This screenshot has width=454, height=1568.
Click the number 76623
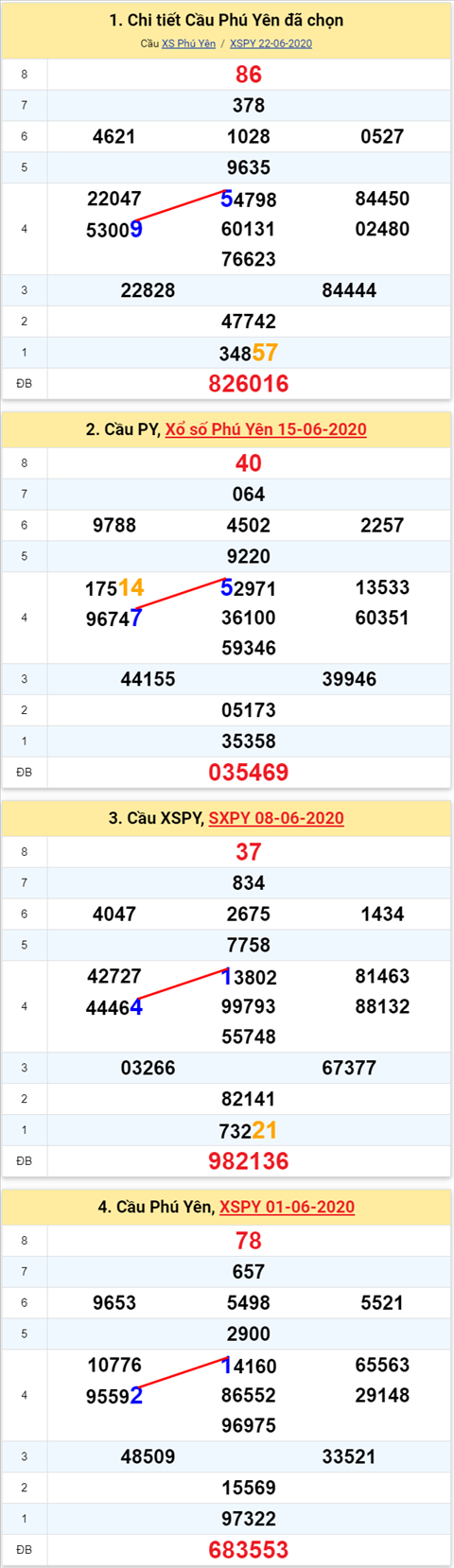(x=249, y=259)
